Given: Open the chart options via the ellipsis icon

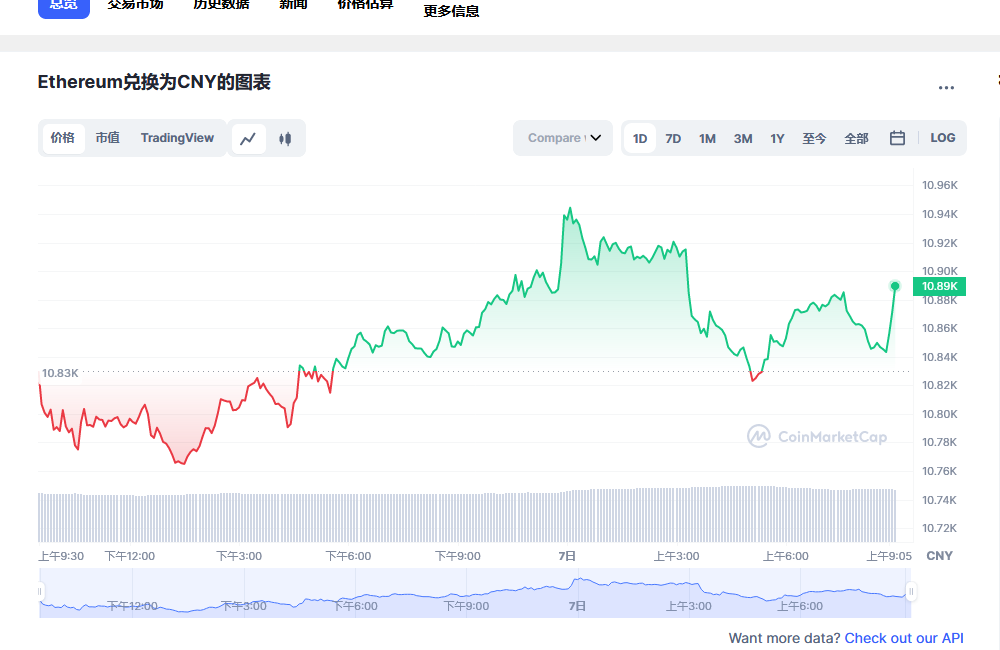Looking at the screenshot, I should tap(945, 88).
